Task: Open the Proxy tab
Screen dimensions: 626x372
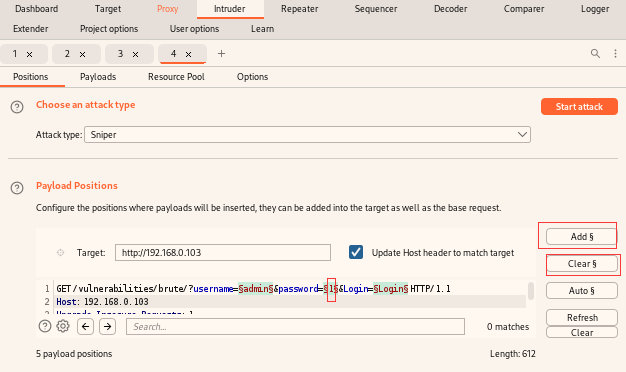Action: tap(167, 9)
